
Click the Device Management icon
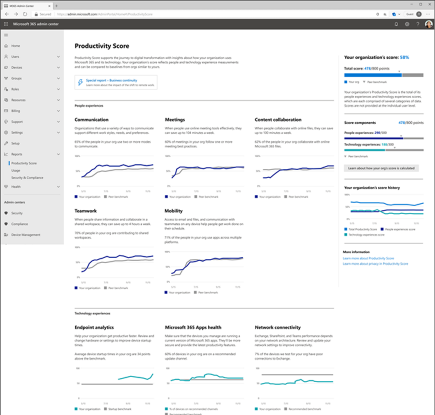(6, 235)
